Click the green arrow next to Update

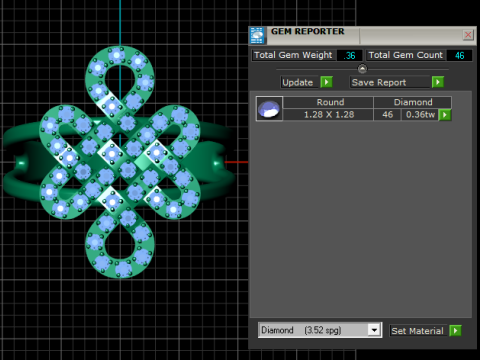pos(326,82)
